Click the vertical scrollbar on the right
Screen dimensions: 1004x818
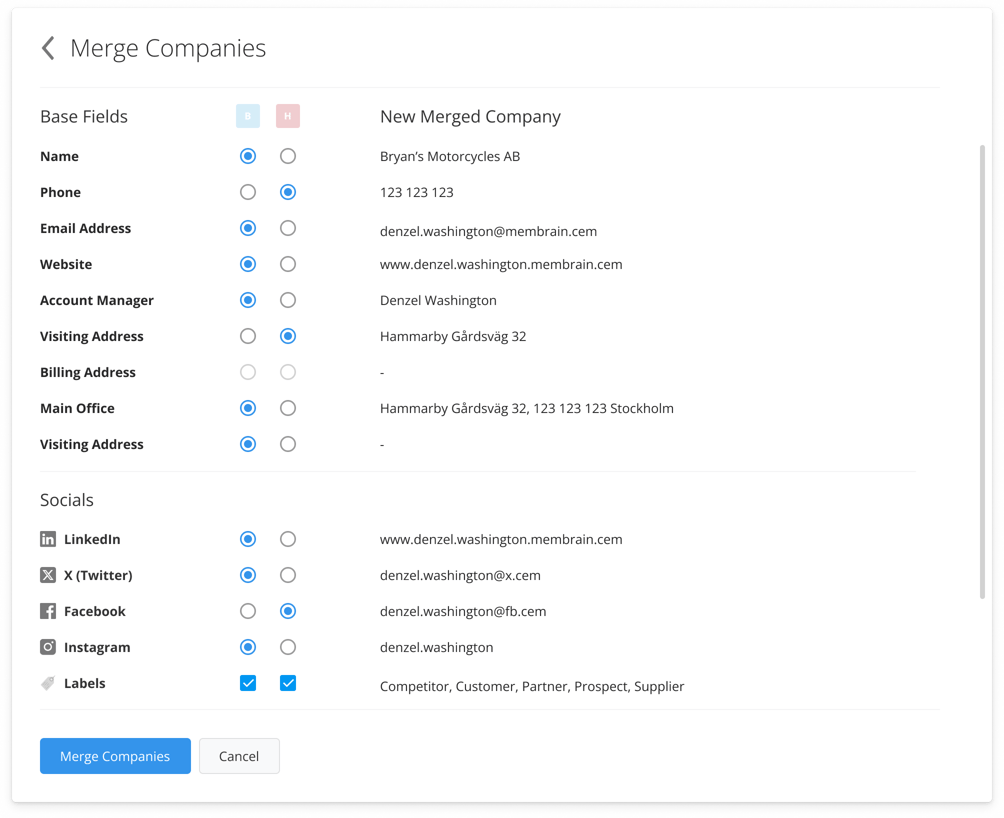[x=982, y=370]
